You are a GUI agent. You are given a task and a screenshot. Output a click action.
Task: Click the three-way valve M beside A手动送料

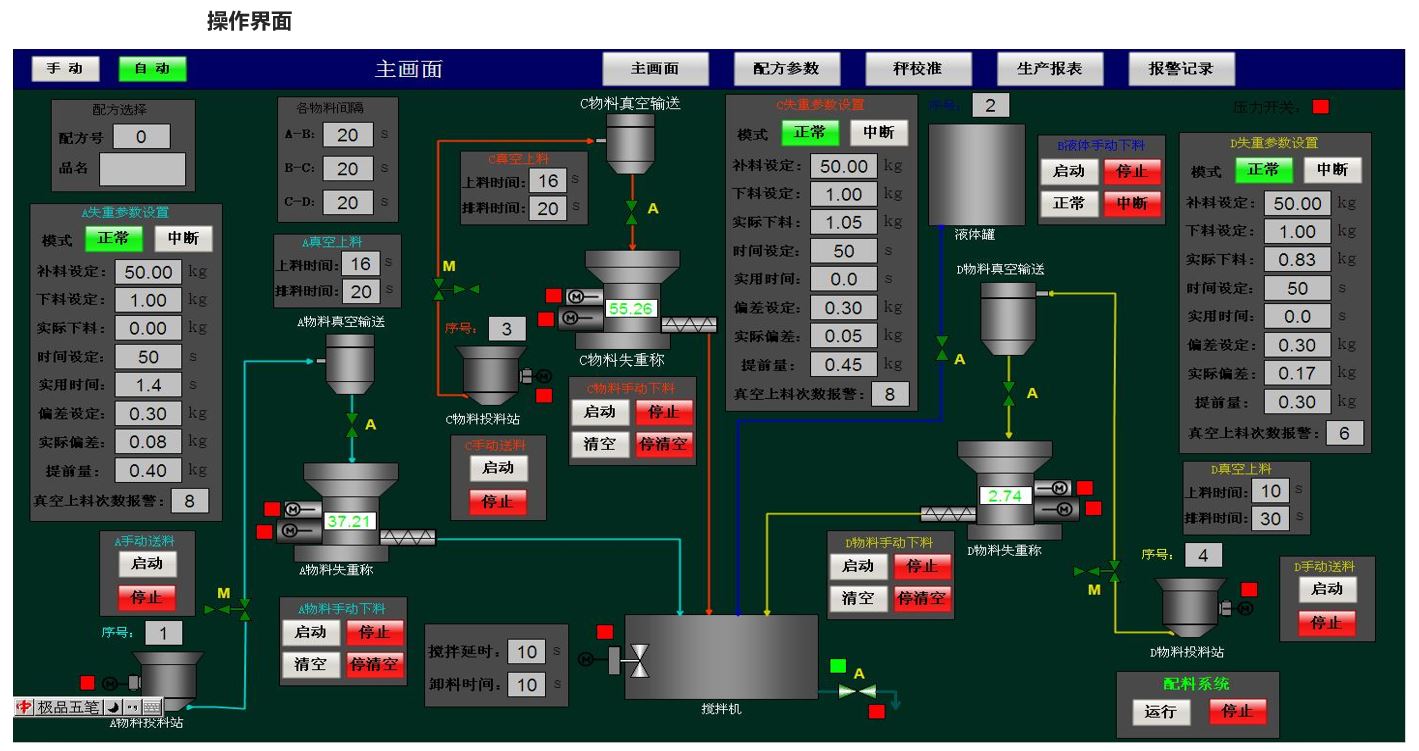[226, 609]
